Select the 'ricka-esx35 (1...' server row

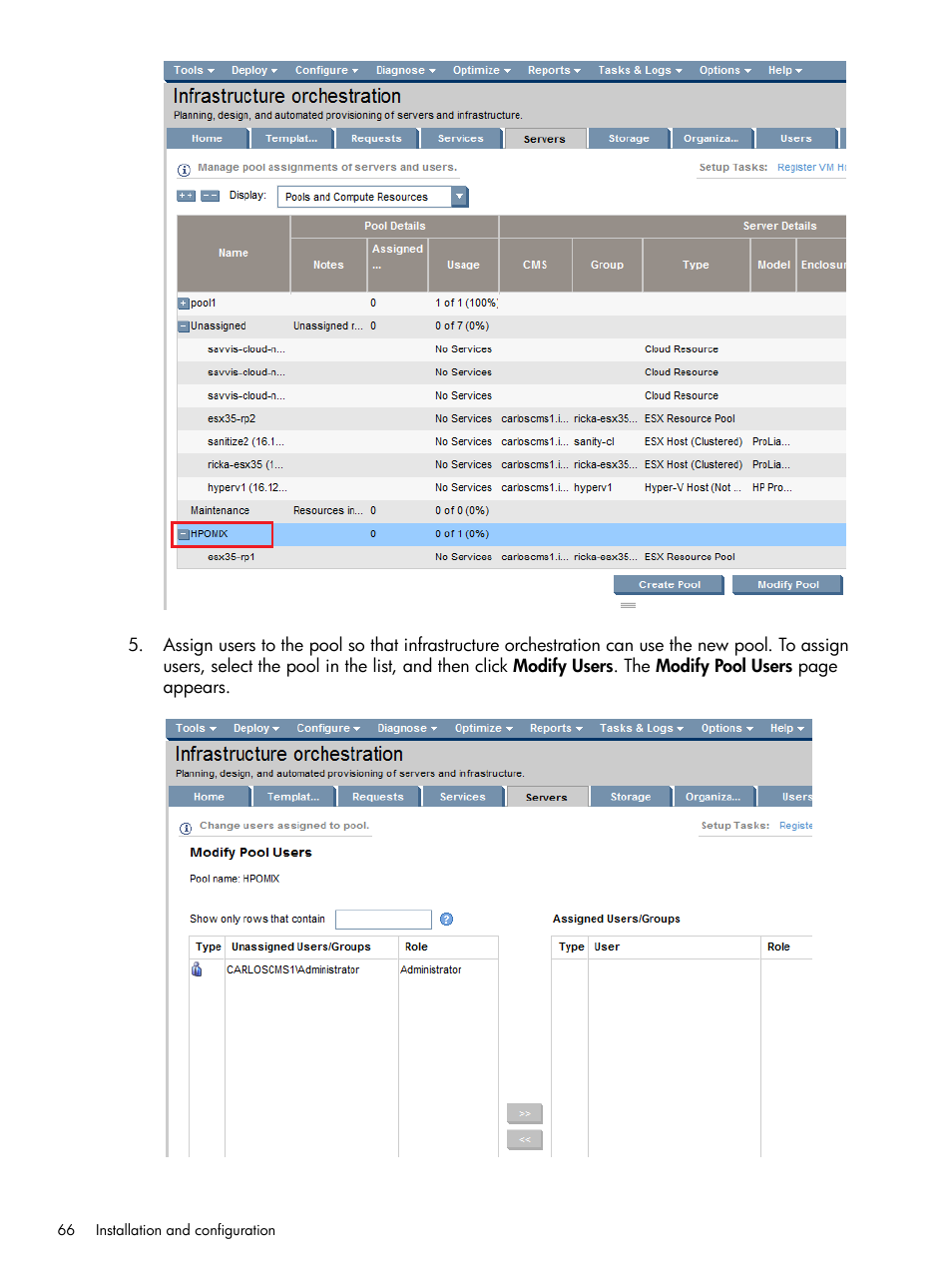tap(511, 465)
